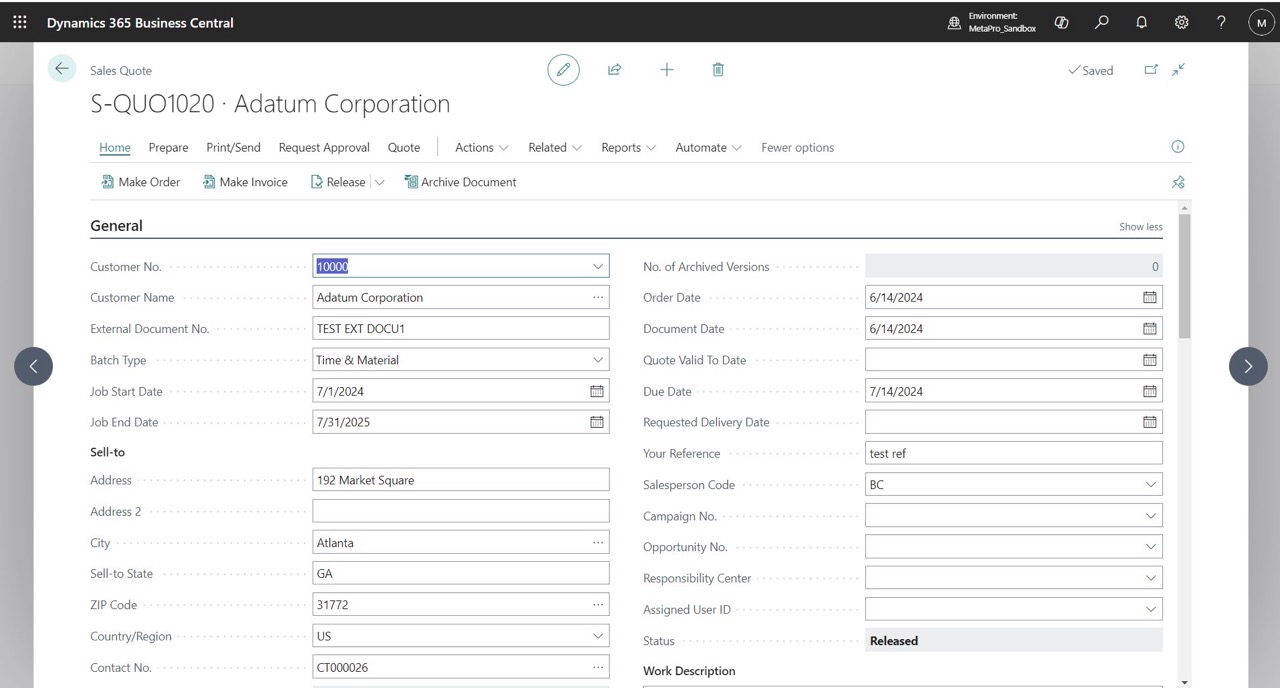Click the Edit pencil icon

[x=564, y=69]
